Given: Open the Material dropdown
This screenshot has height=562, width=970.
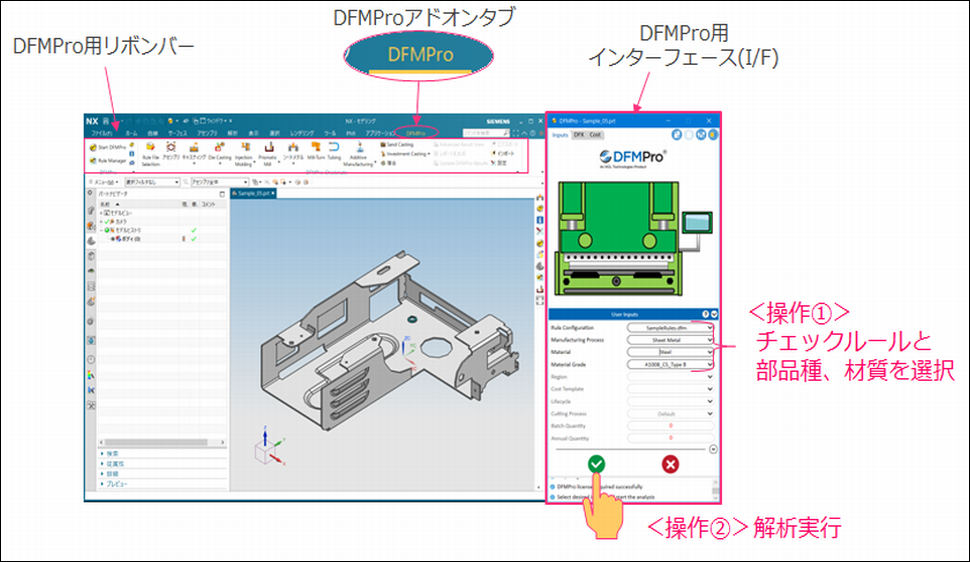Looking at the screenshot, I should coord(671,352).
